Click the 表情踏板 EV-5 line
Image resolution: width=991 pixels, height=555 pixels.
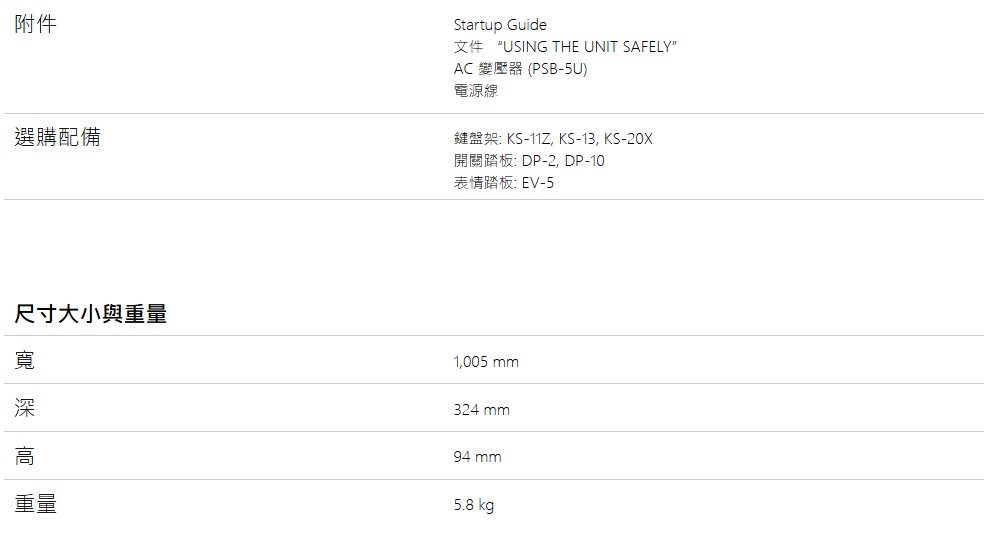tap(504, 183)
